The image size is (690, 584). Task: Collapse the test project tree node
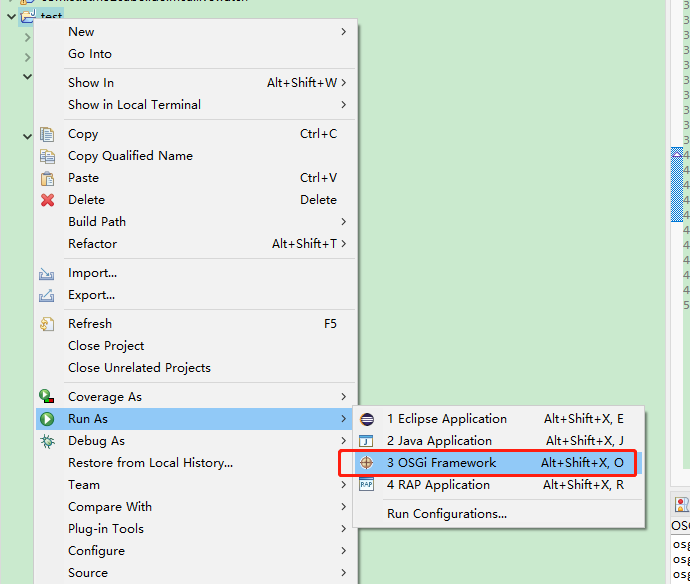coord(11,17)
